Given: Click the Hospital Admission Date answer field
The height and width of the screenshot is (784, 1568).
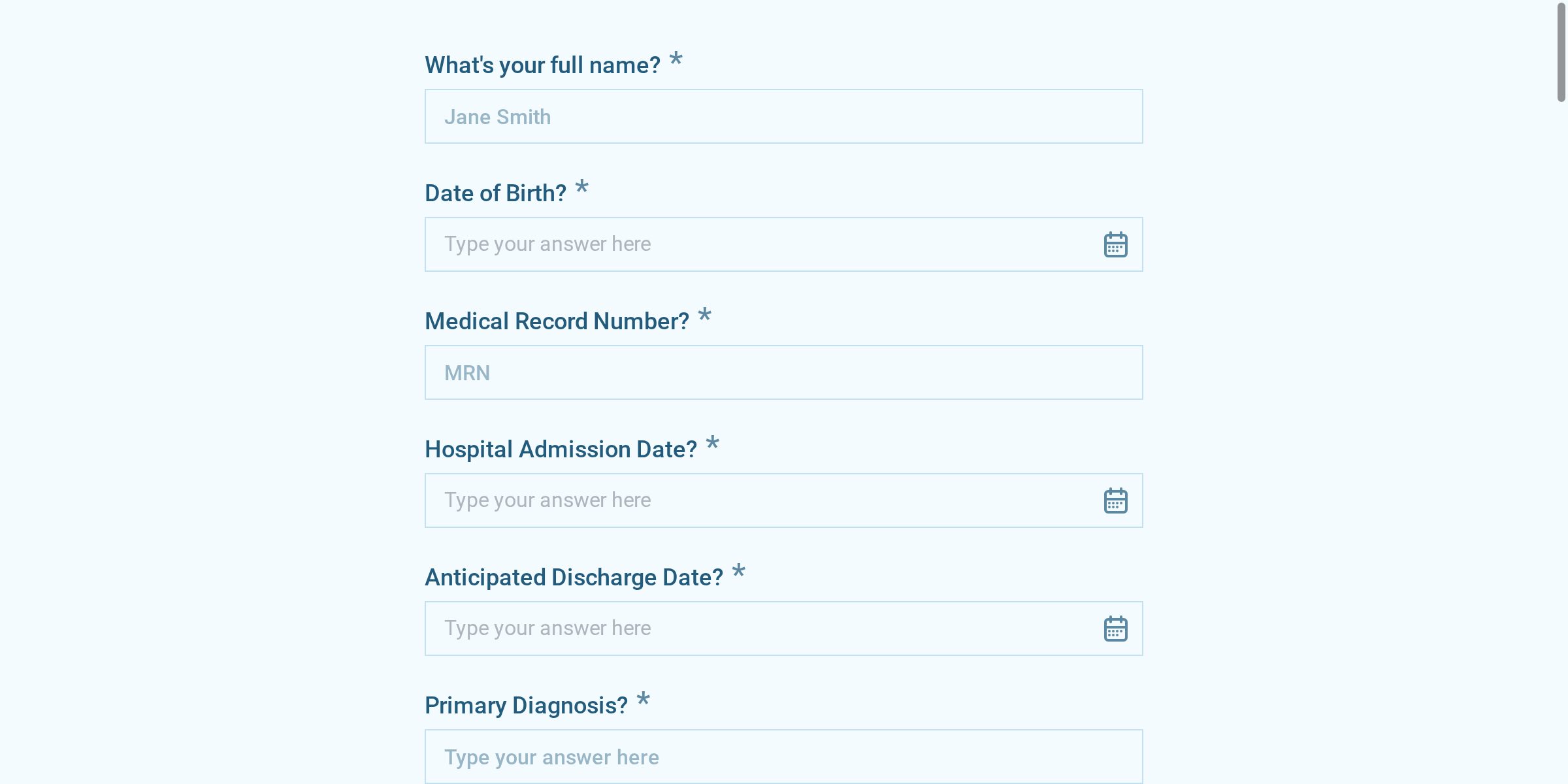Looking at the screenshot, I should pyautogui.click(x=719, y=500).
